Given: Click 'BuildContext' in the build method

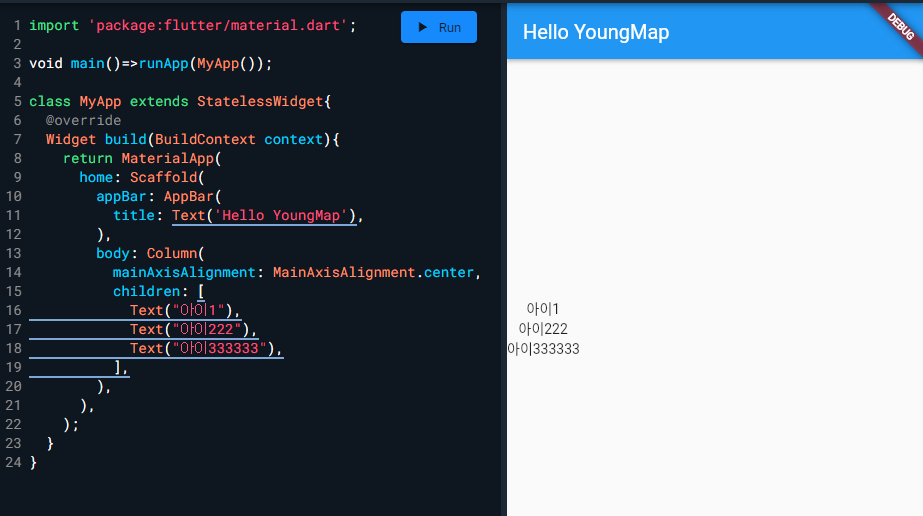Looking at the screenshot, I should coord(205,139).
